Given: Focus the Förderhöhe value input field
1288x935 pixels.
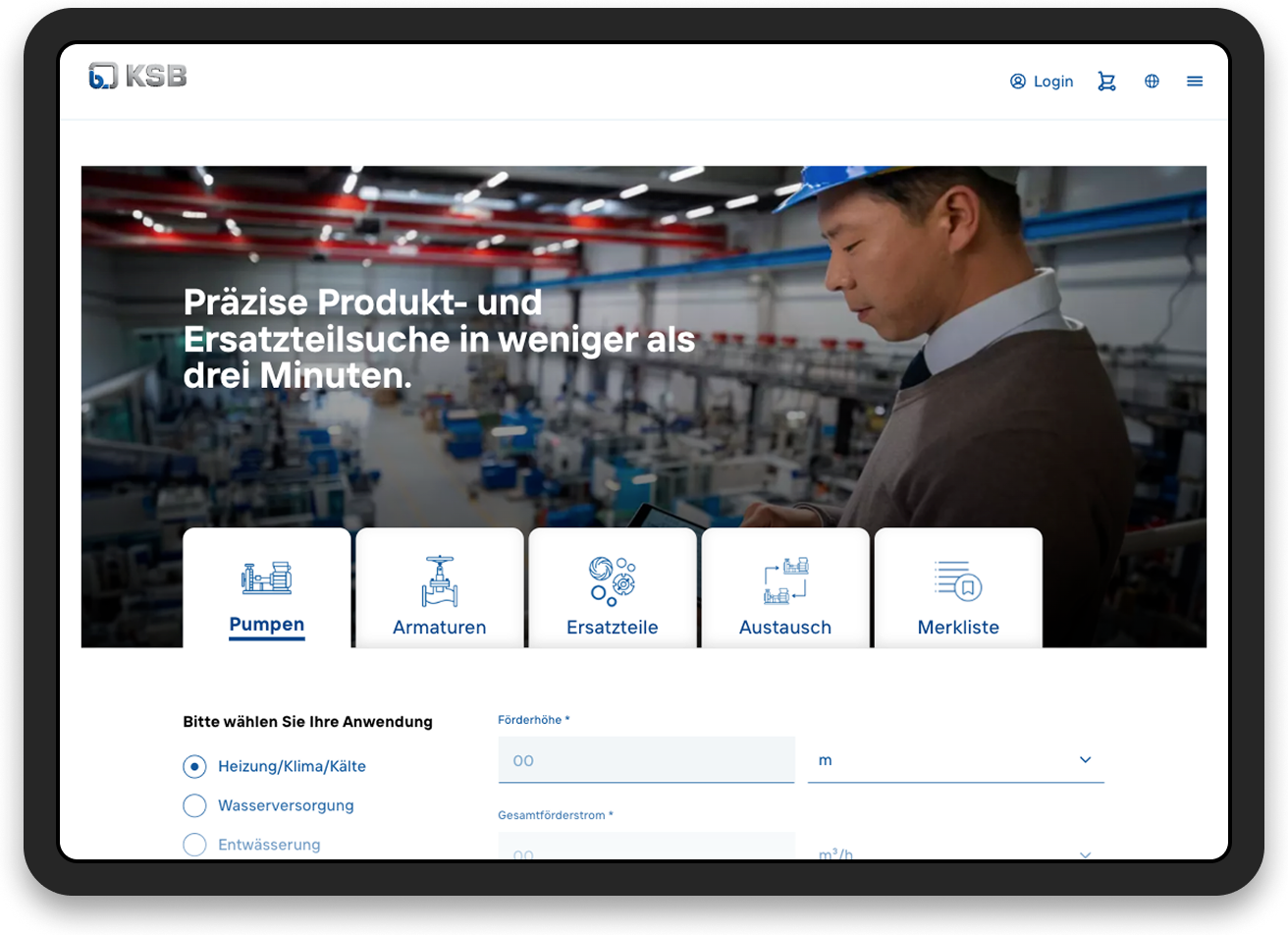Looking at the screenshot, I should (x=646, y=760).
